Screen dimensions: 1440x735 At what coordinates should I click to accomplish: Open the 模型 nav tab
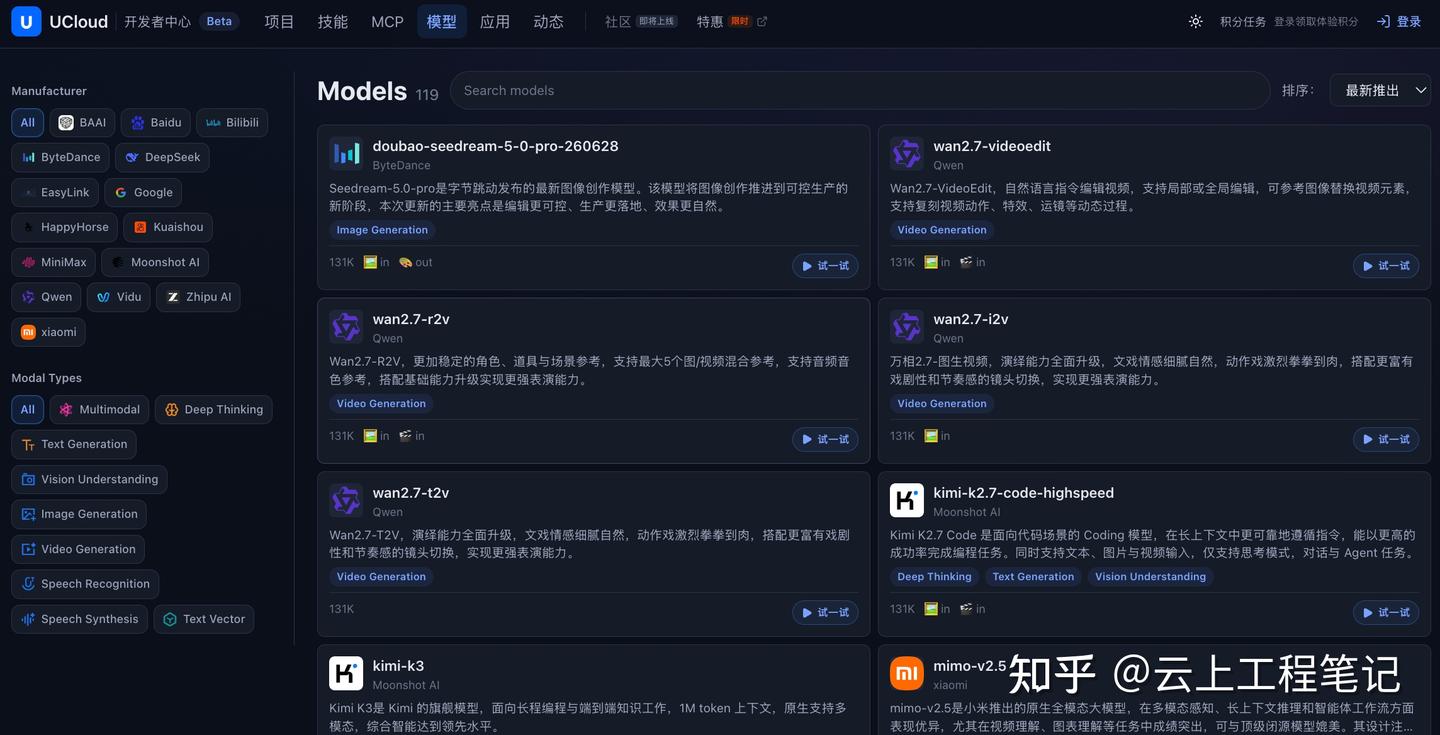442,21
